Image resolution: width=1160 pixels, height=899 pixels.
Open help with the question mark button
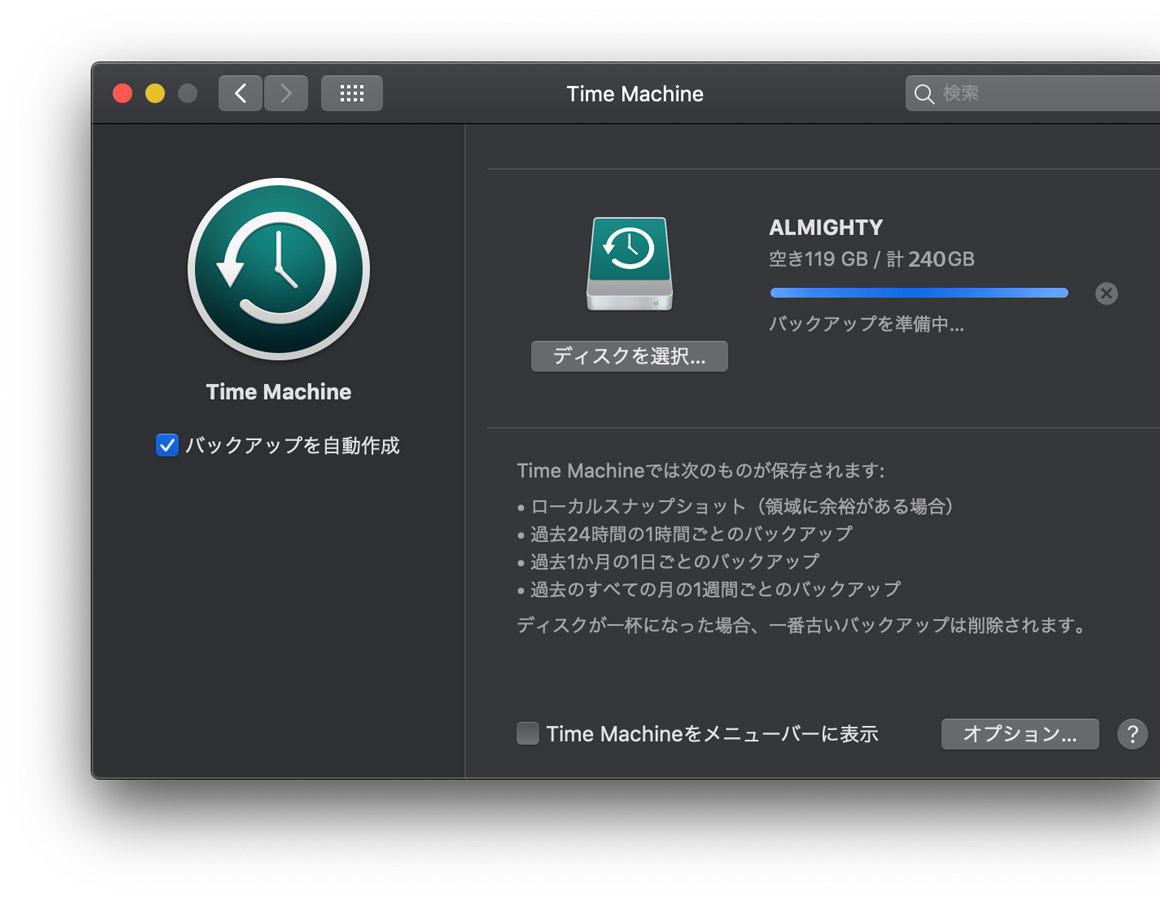1132,734
